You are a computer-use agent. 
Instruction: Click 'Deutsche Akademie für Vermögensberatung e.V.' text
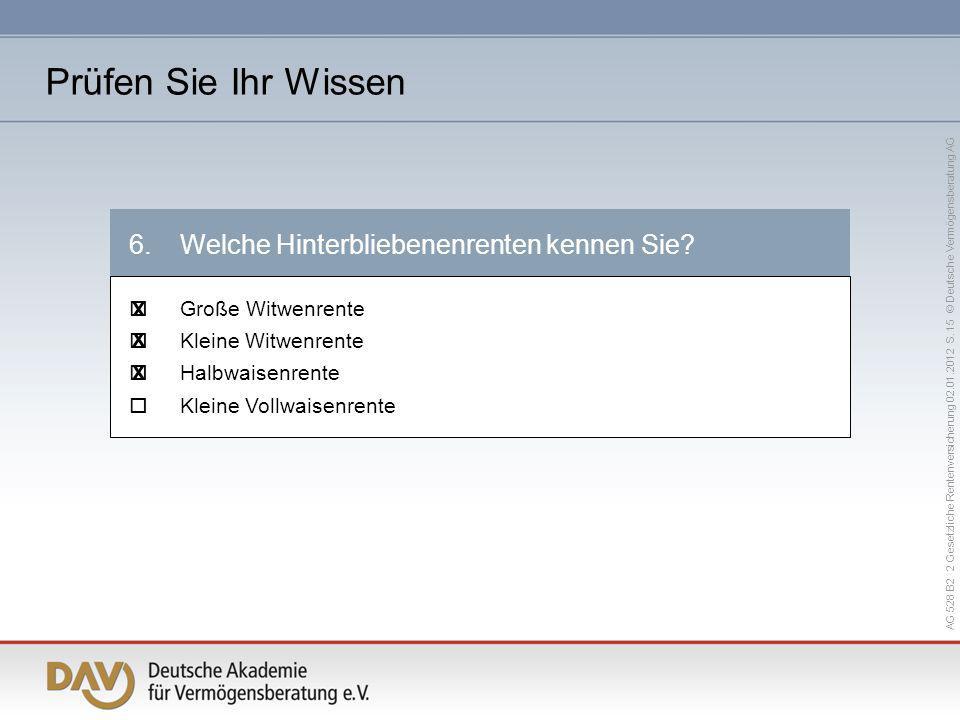click(258, 681)
